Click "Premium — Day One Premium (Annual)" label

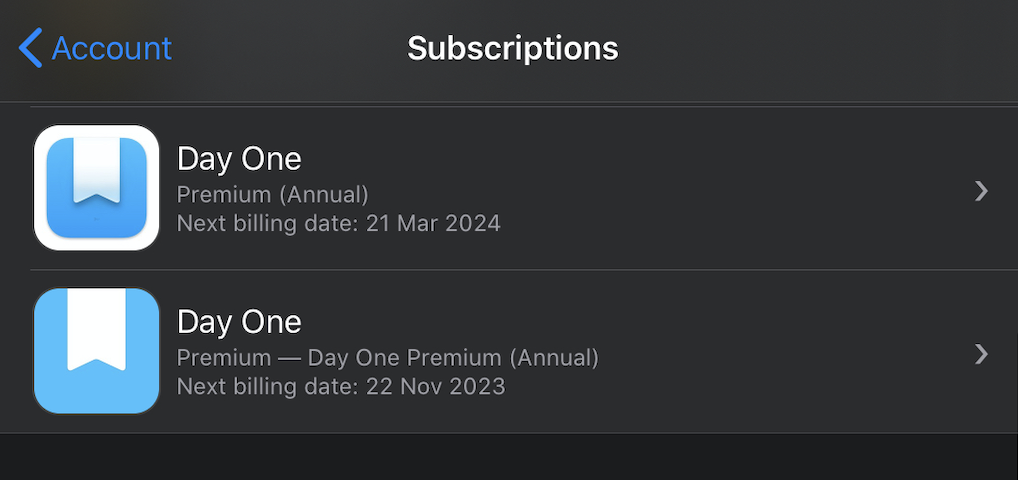point(387,357)
